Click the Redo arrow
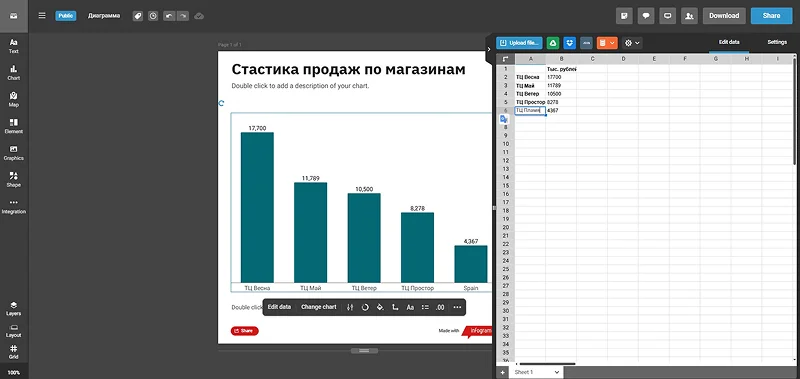The width and height of the screenshot is (800, 379). (183, 16)
